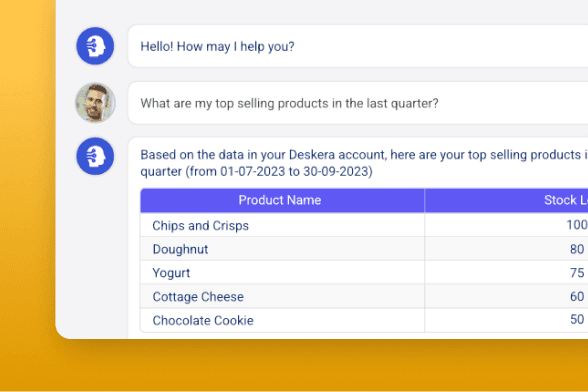Viewport: 588px width, 392px height.
Task: Click the stock value 60 for Cottage Cheese
Action: [577, 296]
